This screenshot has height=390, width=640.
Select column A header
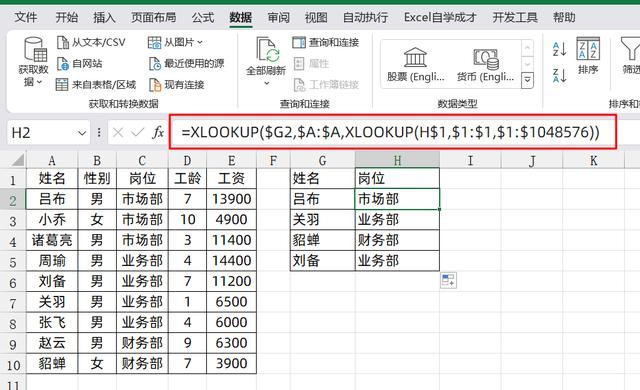52,160
